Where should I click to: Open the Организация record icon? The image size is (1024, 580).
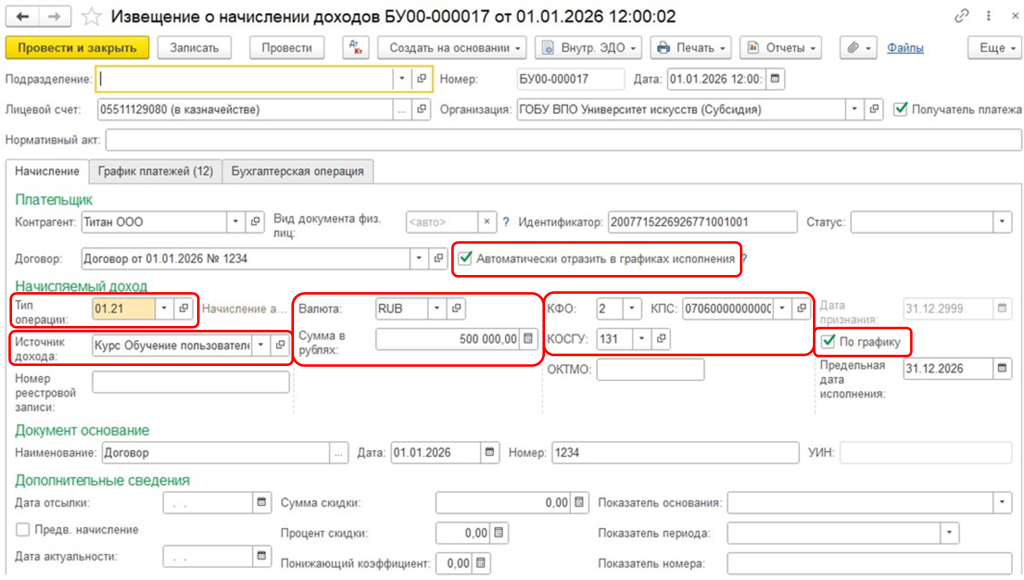point(873,110)
